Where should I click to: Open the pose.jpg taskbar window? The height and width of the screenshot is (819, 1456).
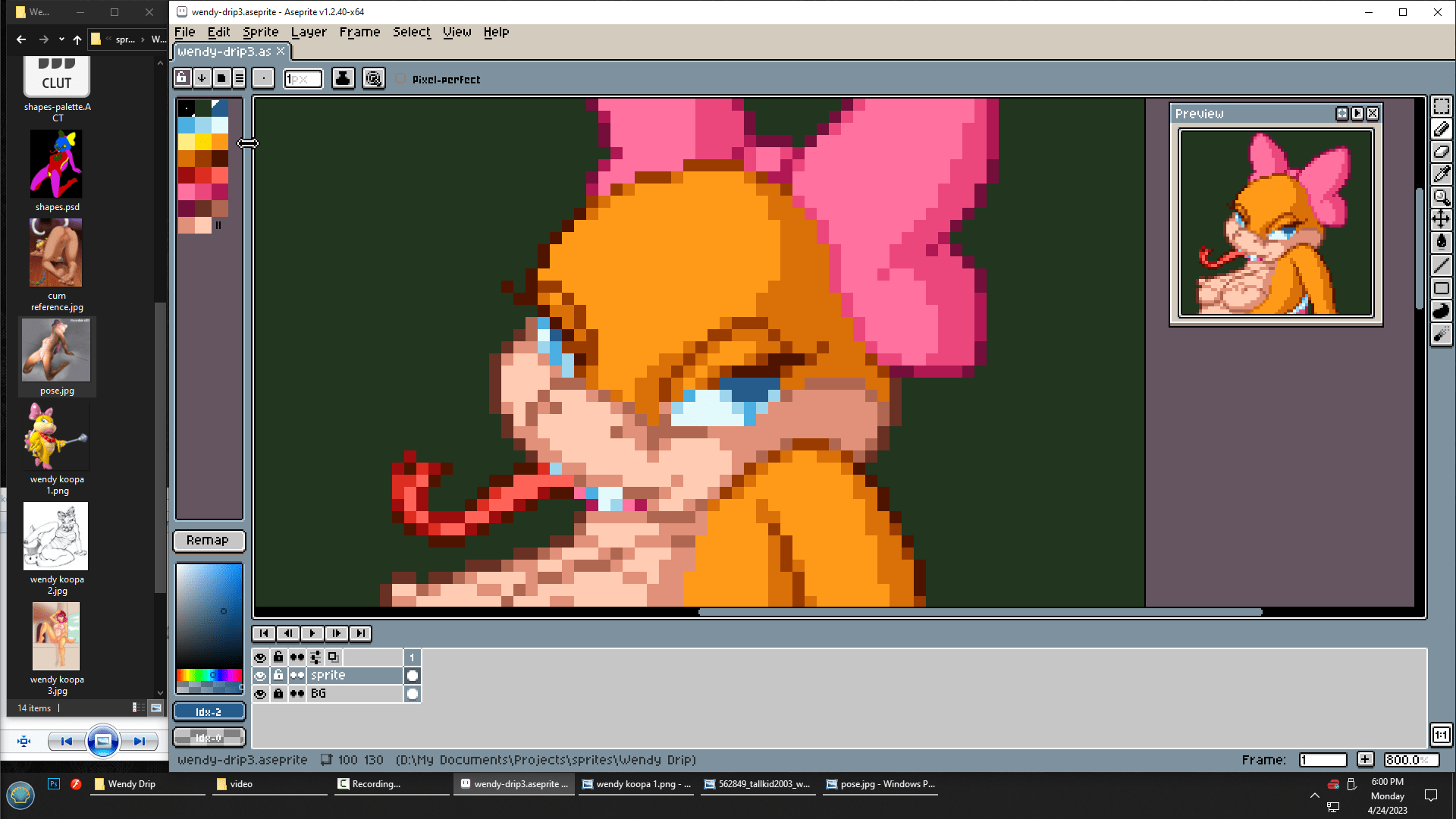pyautogui.click(x=880, y=784)
